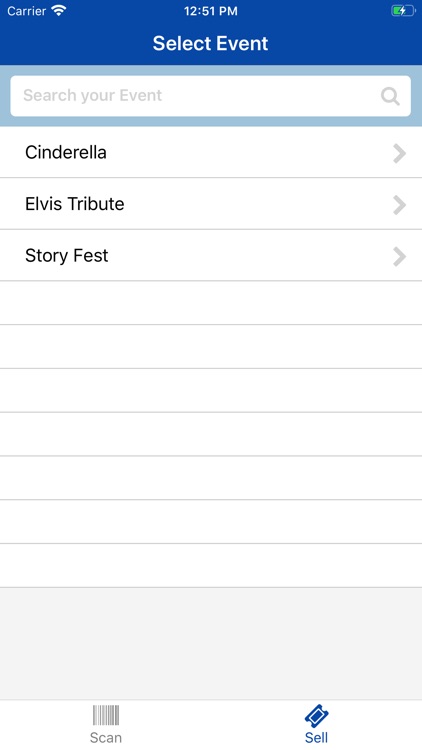This screenshot has height=750, width=422.
Task: Tap the battery charging indicator icon
Action: (x=403, y=11)
